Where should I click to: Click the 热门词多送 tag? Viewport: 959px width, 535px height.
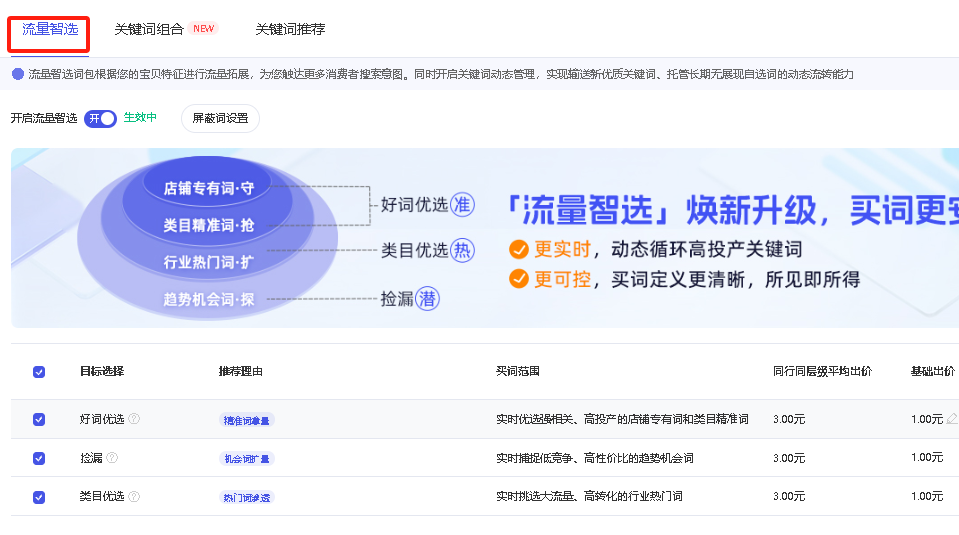246,498
